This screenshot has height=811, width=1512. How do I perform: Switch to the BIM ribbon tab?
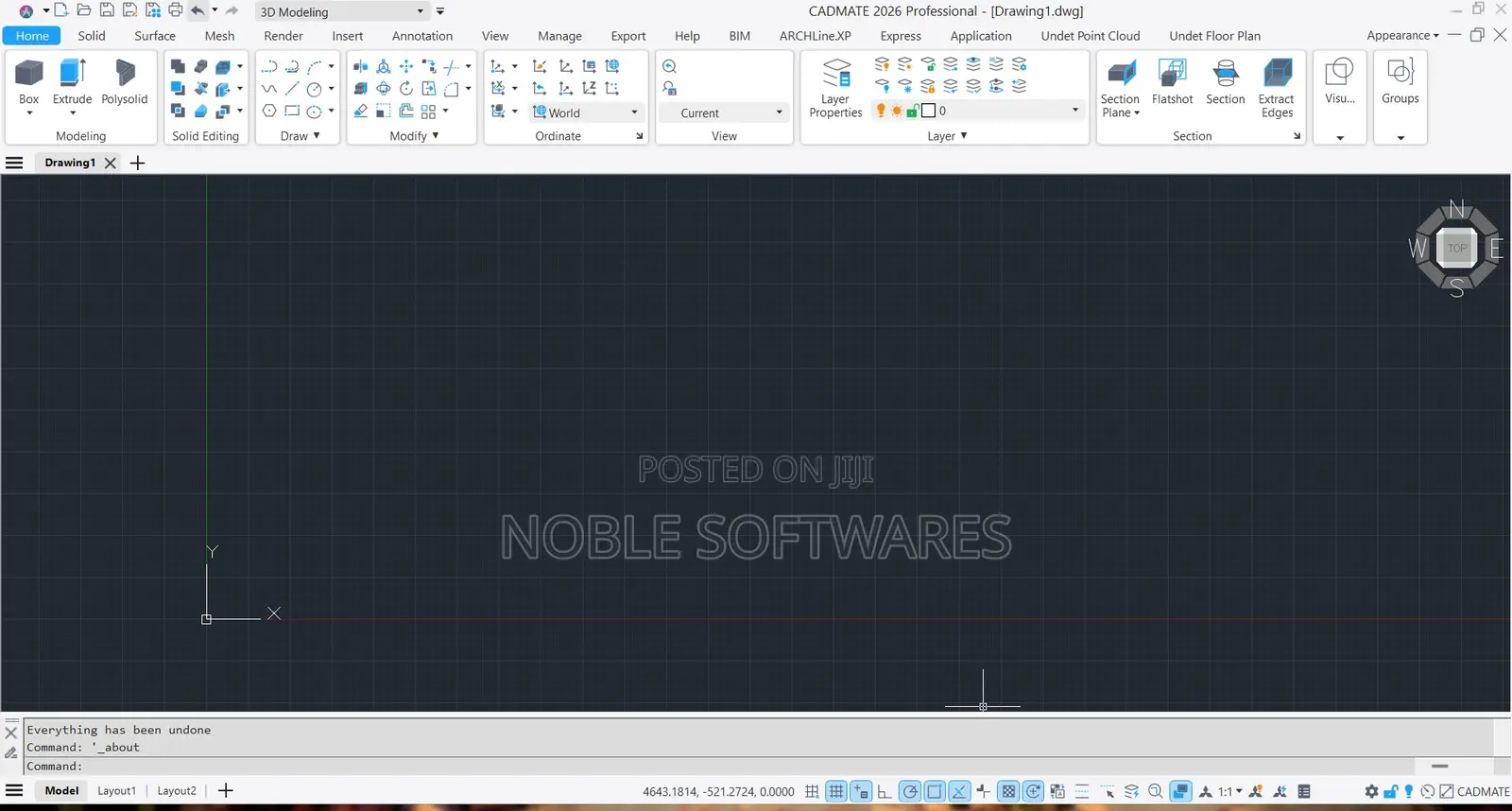(x=740, y=36)
